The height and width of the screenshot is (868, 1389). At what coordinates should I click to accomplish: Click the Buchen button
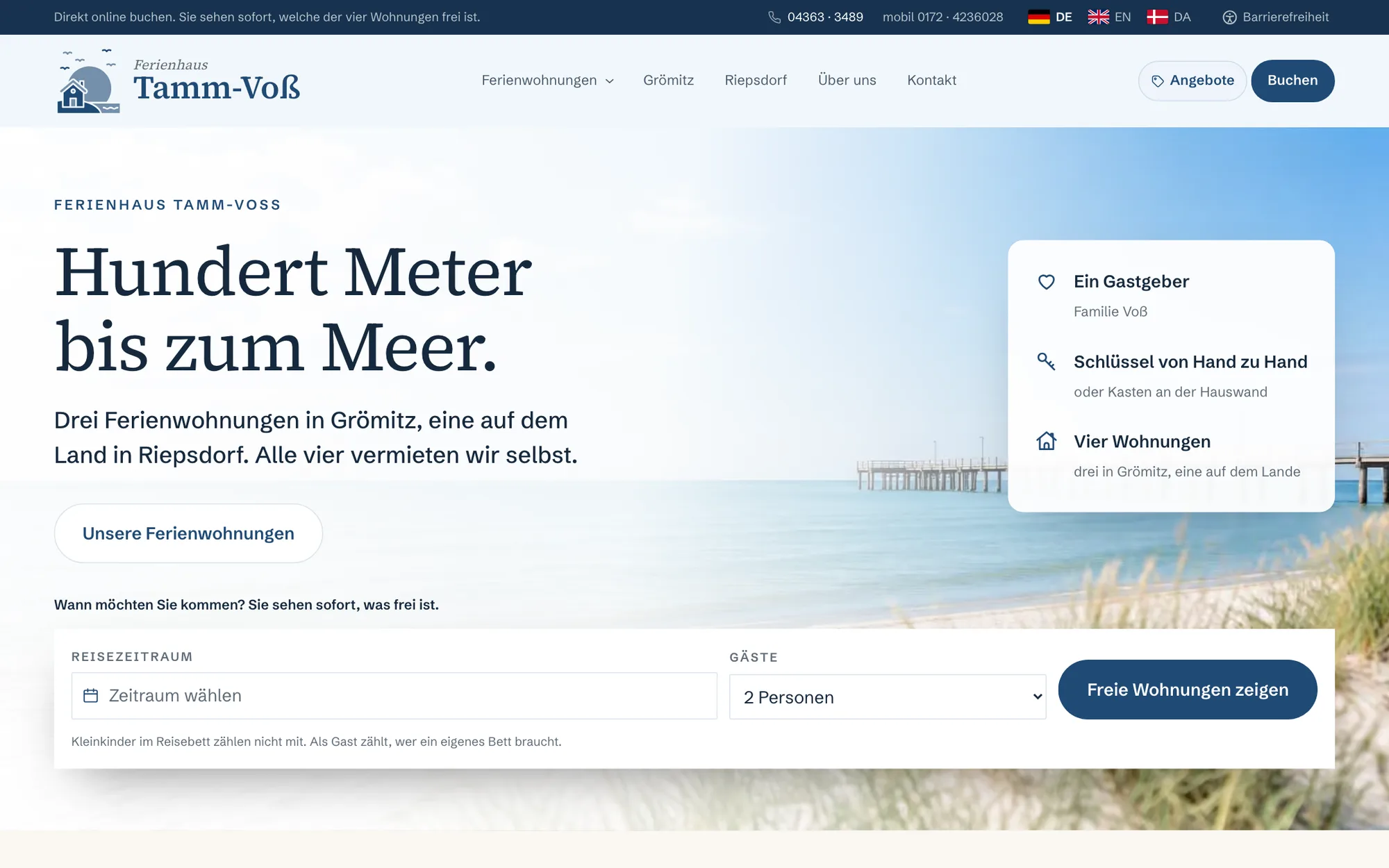point(1292,81)
